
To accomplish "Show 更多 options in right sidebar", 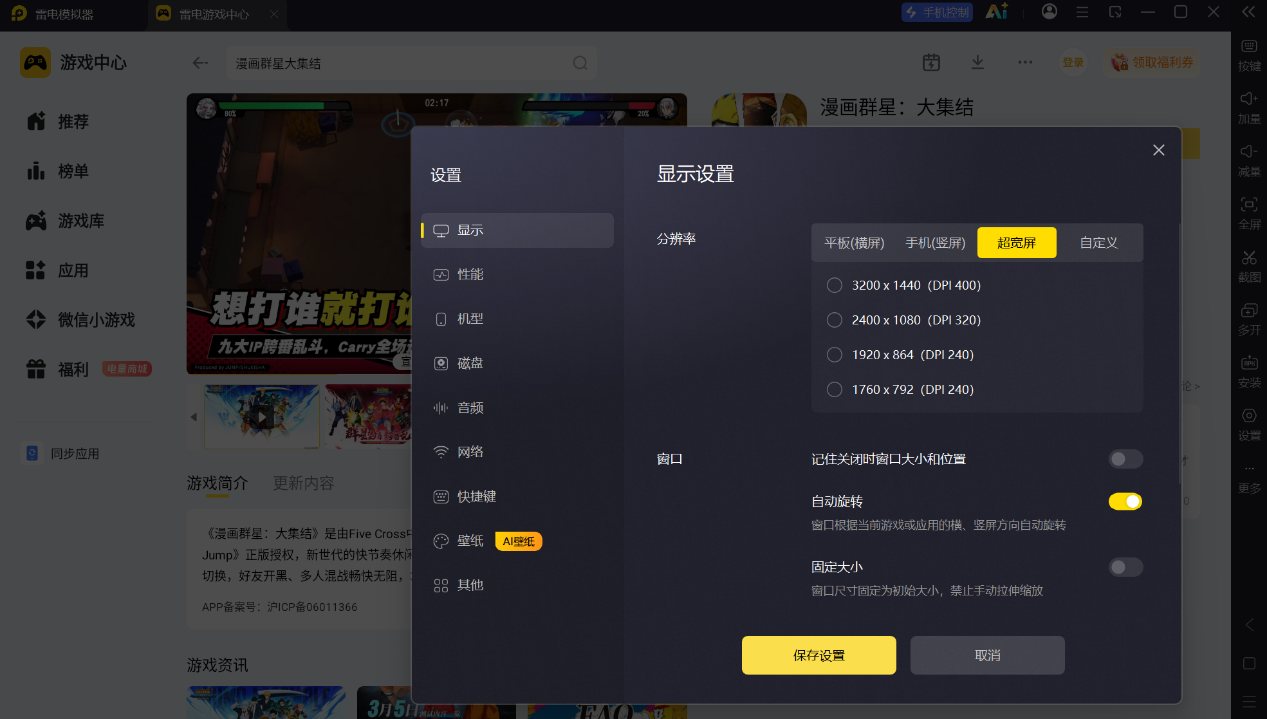I will [x=1249, y=478].
